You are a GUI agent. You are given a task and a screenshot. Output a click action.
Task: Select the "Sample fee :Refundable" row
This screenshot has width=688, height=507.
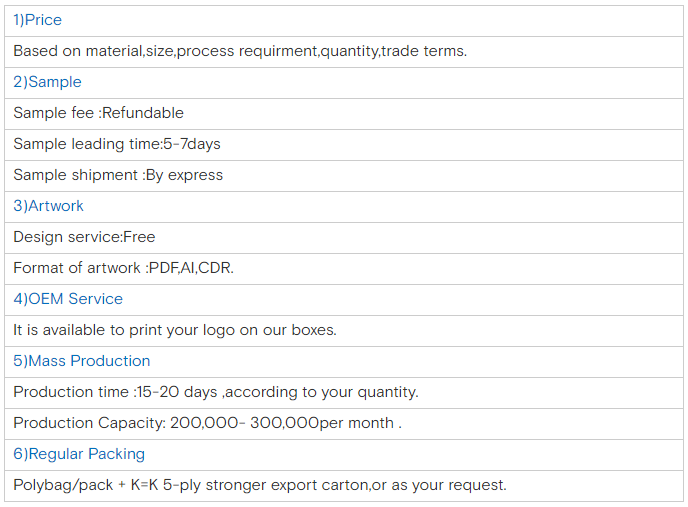point(98,113)
